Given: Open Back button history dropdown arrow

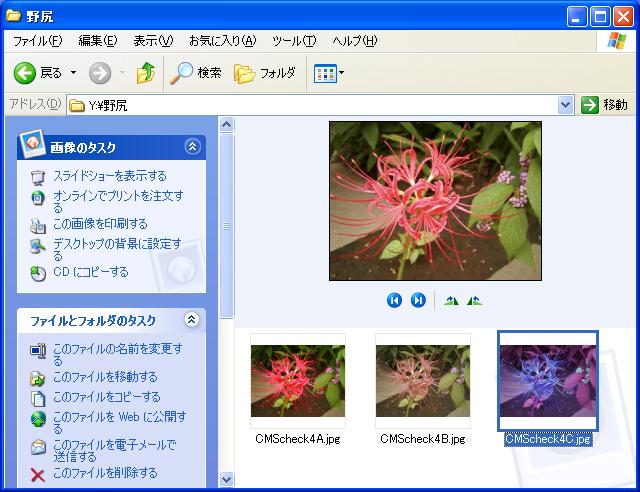Looking at the screenshot, I should (73, 73).
